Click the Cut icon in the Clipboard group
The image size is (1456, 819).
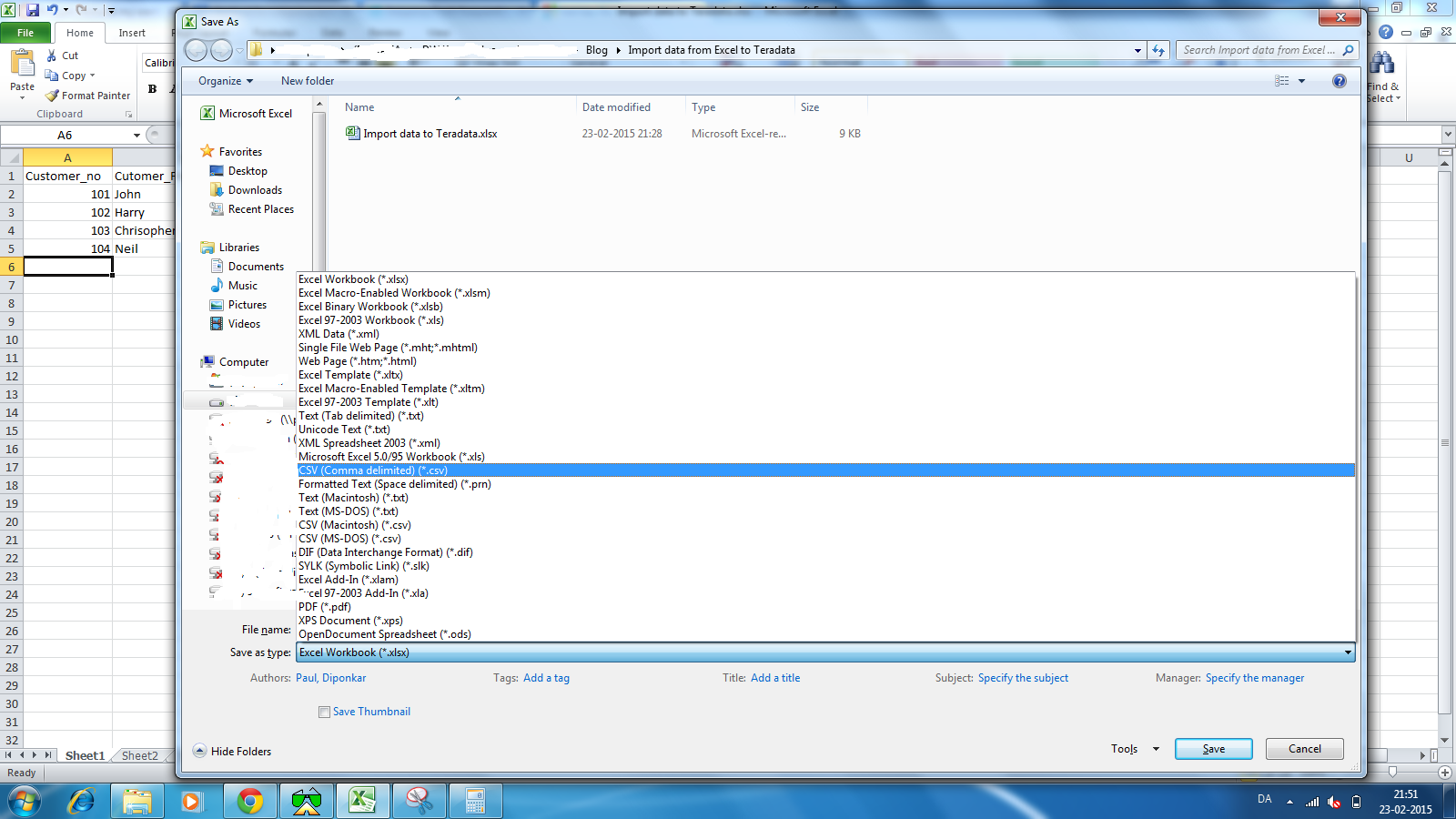tap(52, 55)
